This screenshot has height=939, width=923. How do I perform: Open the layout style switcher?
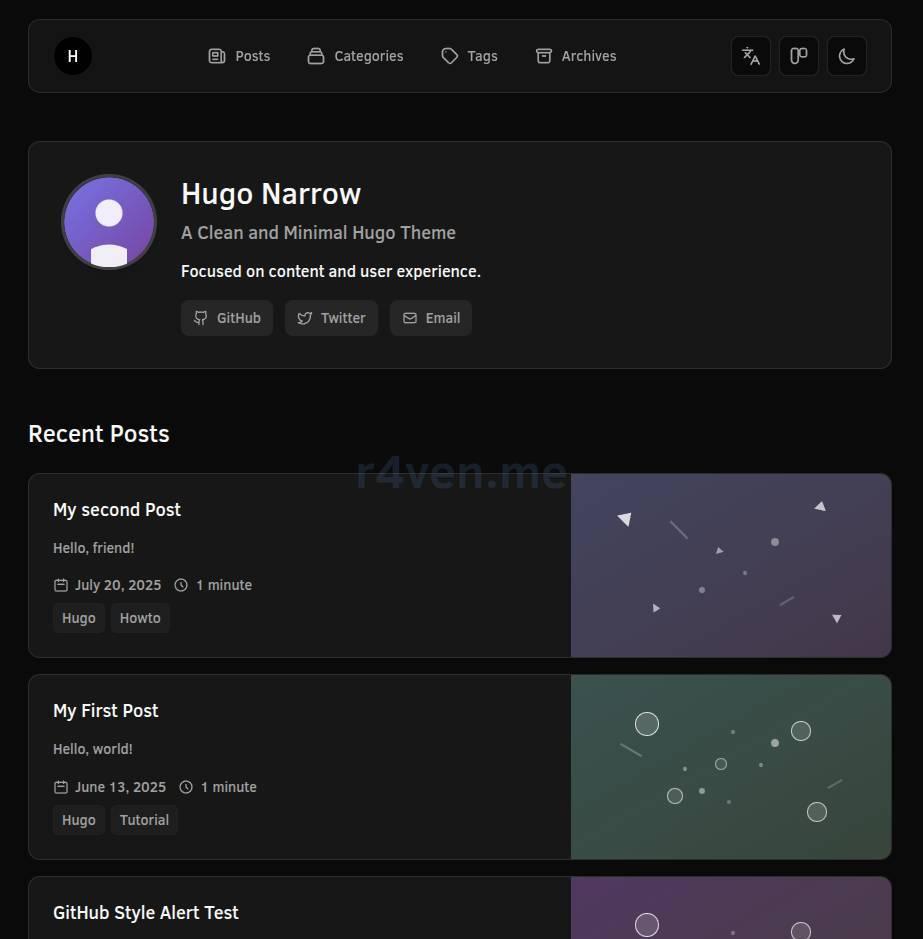(x=799, y=56)
